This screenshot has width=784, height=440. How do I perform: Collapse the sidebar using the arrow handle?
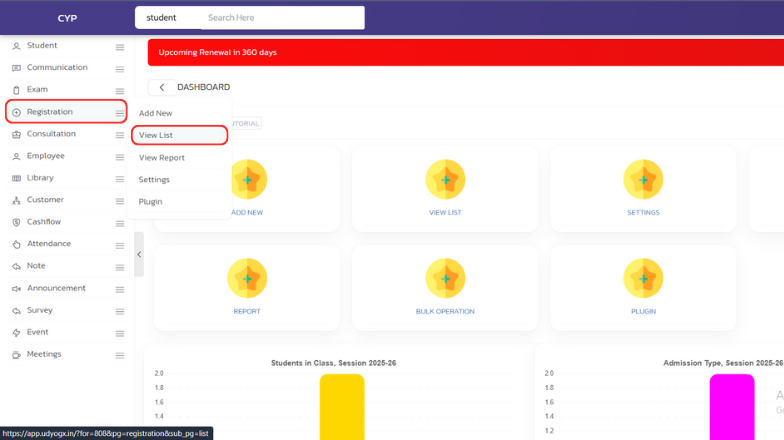139,254
